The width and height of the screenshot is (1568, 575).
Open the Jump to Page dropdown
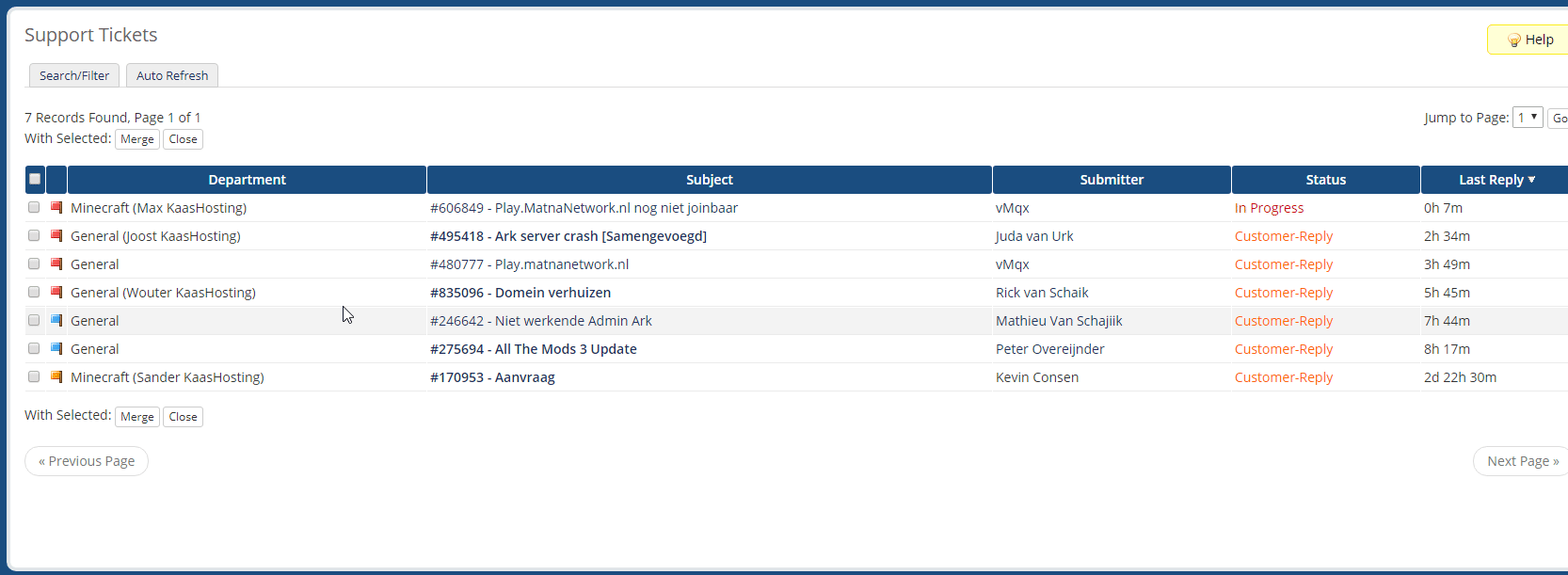1527,118
